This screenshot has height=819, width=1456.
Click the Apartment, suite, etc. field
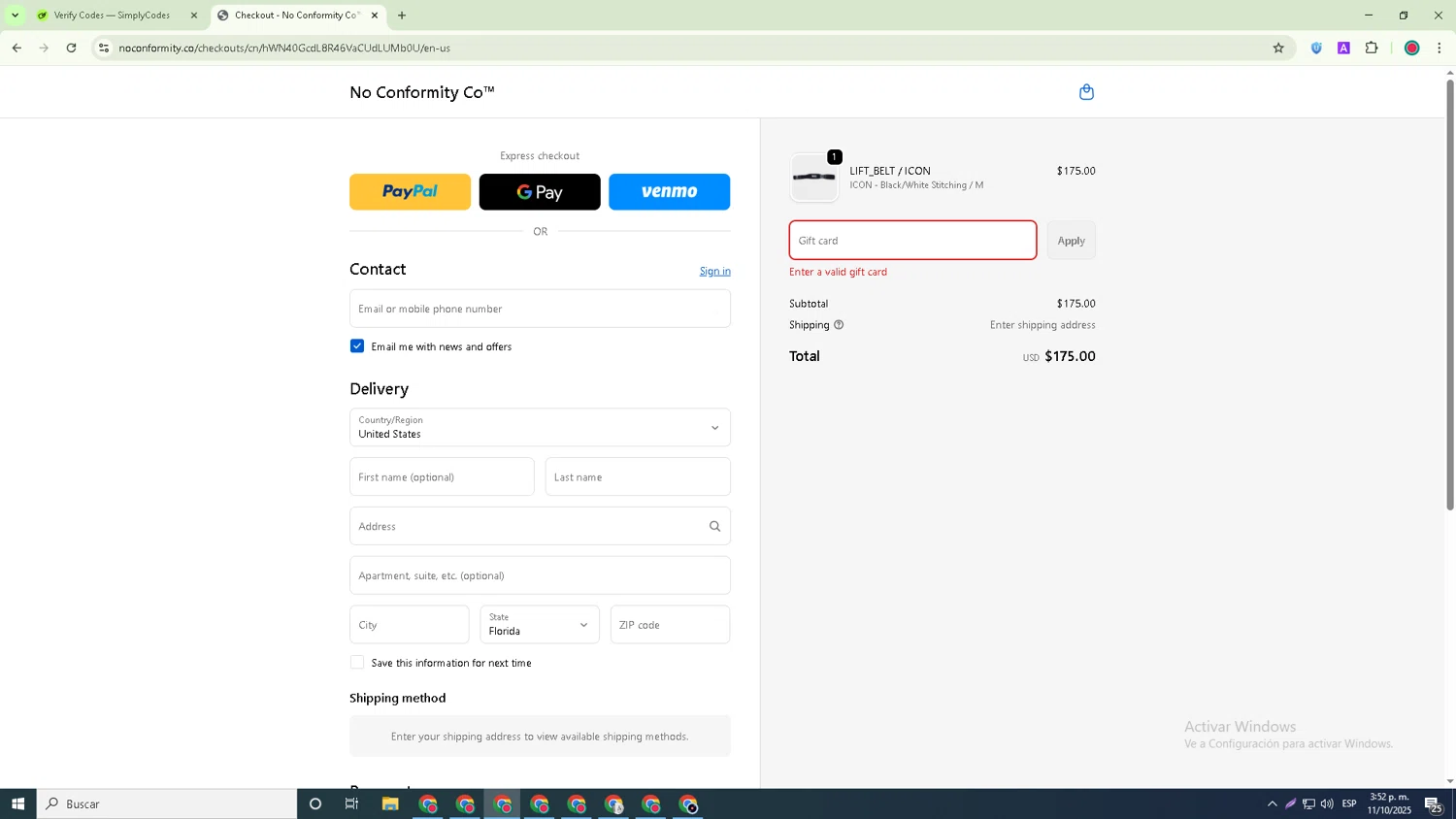point(540,575)
